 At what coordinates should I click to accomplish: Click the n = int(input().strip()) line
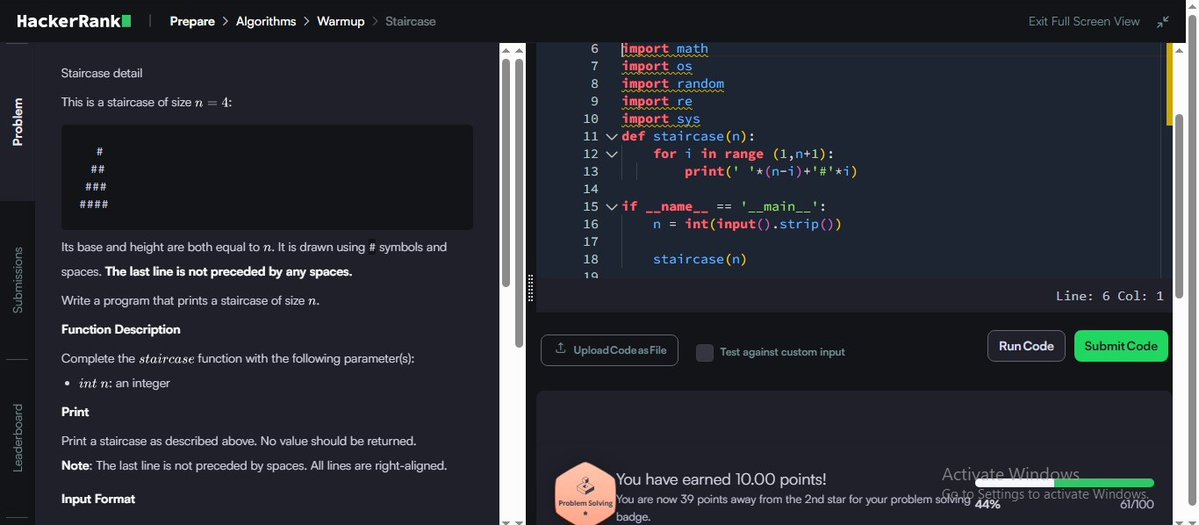[747, 225]
